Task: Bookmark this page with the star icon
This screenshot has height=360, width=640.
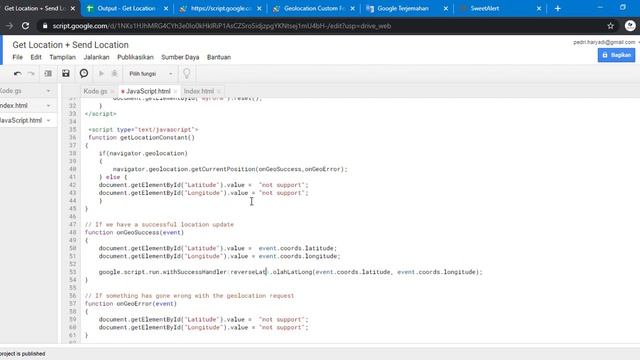Action: (x=611, y=26)
